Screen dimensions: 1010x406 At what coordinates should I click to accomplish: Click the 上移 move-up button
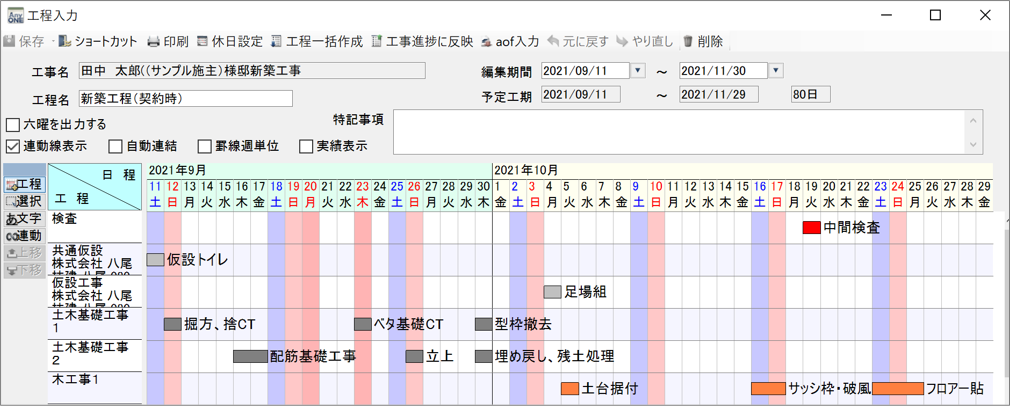click(24, 253)
